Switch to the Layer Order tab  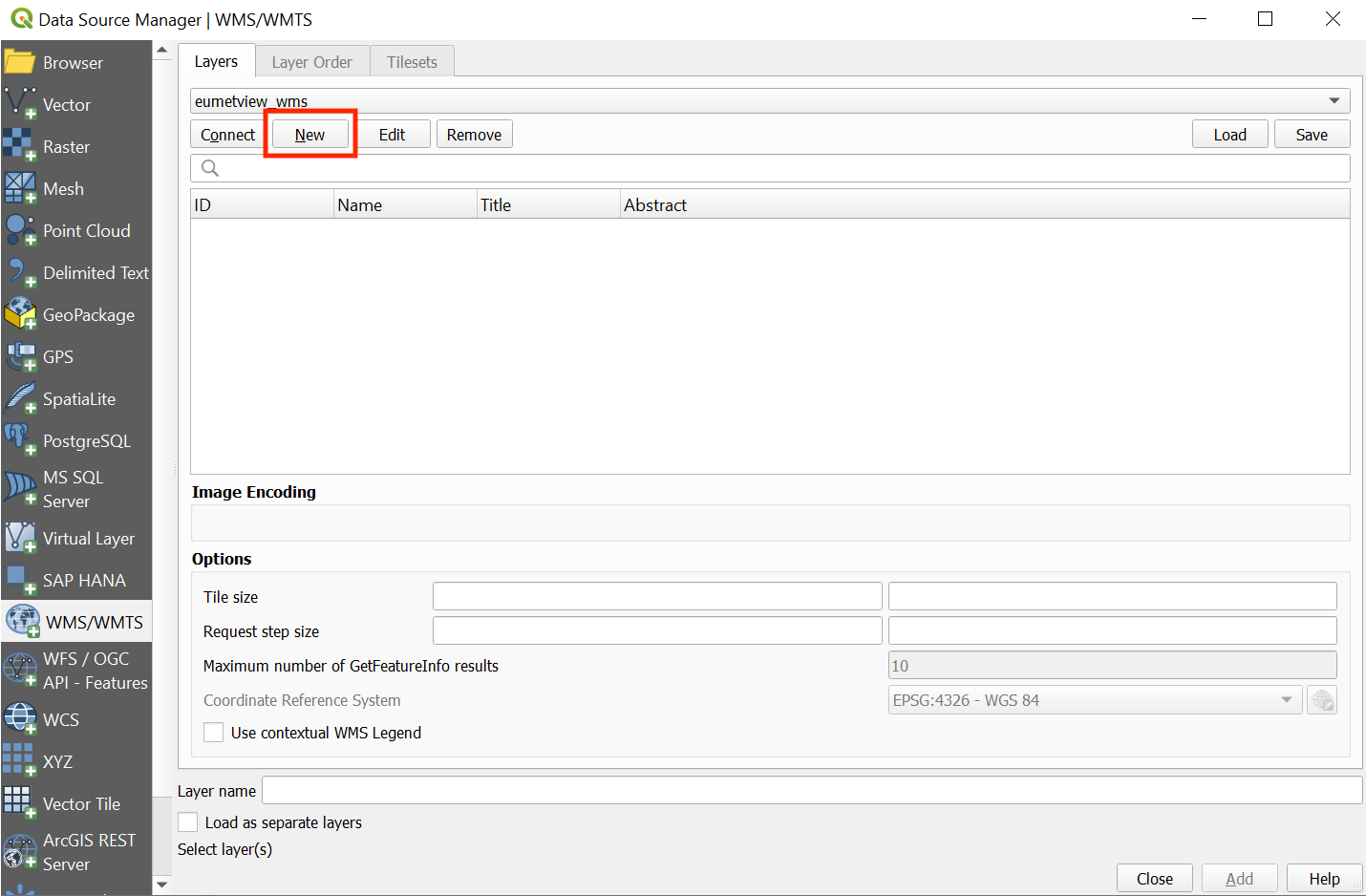tap(311, 62)
